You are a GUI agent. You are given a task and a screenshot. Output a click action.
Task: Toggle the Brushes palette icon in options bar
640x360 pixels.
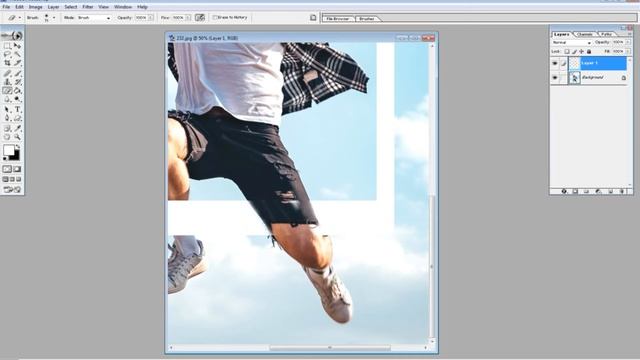313,18
